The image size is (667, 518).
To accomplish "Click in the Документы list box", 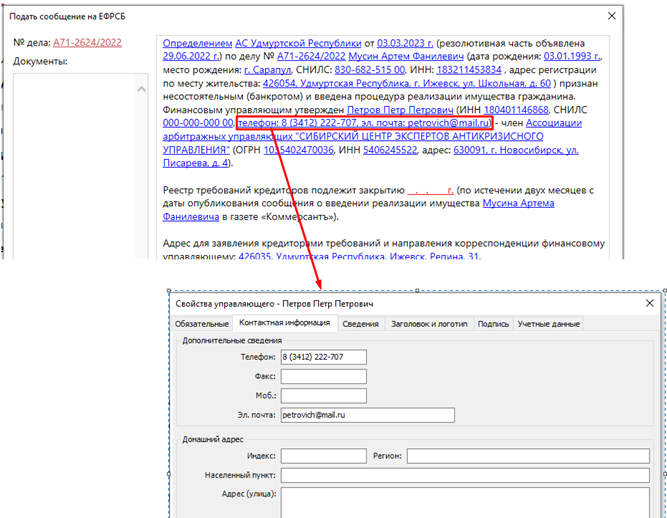I will 74,166.
